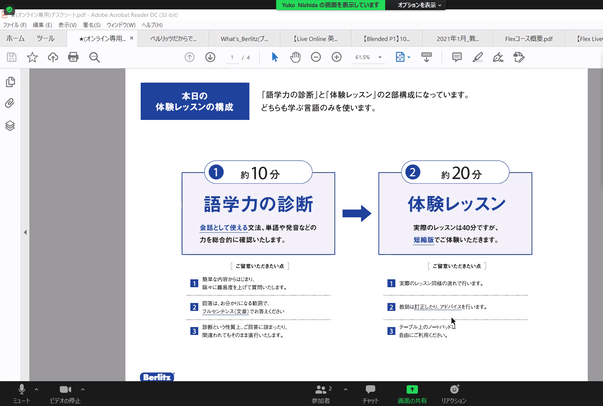Switch to the 2021年1月 document tab
Image resolution: width=603 pixels, height=406 pixels.
click(x=458, y=39)
